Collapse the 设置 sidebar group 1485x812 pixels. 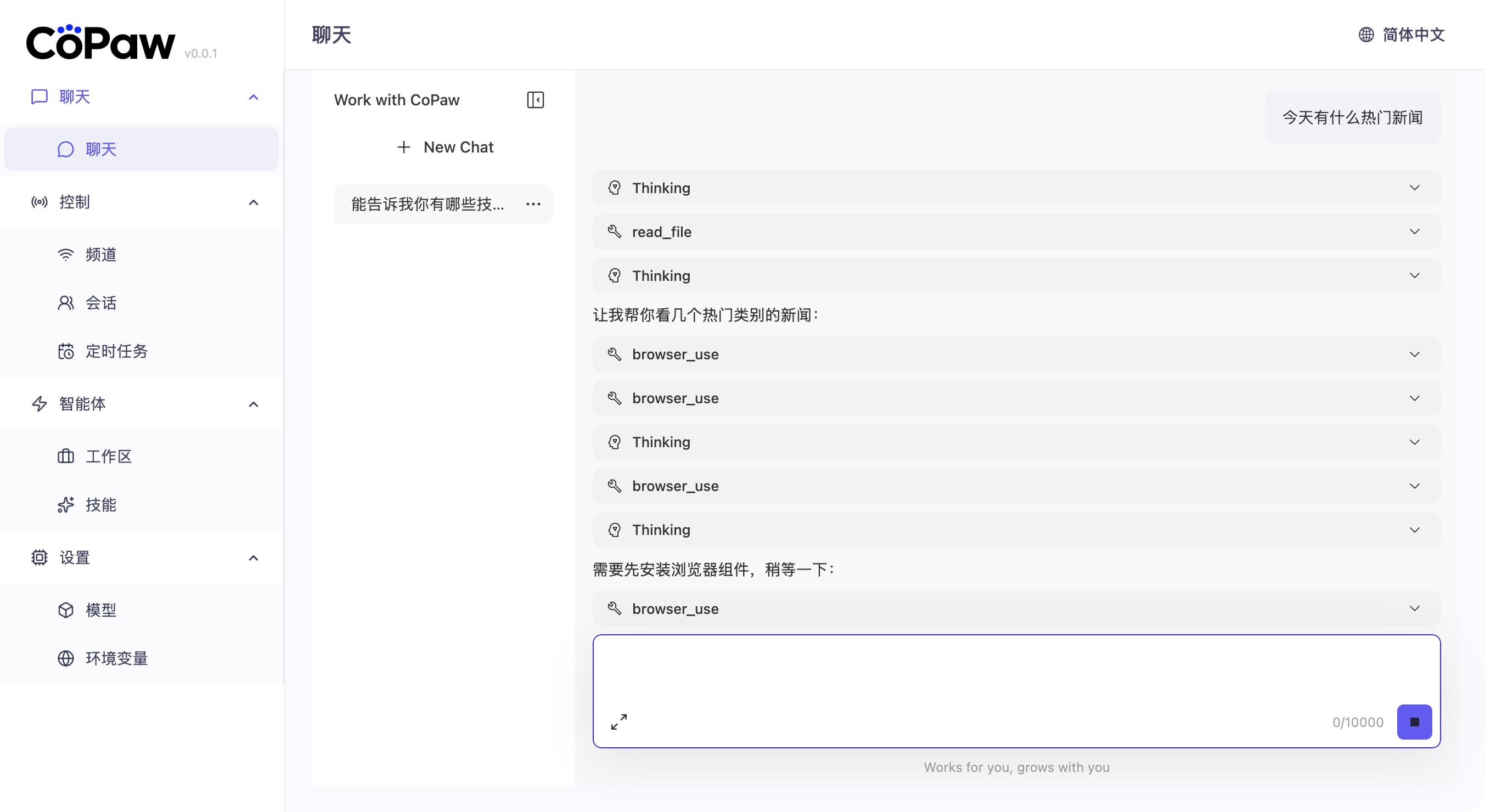pos(253,558)
